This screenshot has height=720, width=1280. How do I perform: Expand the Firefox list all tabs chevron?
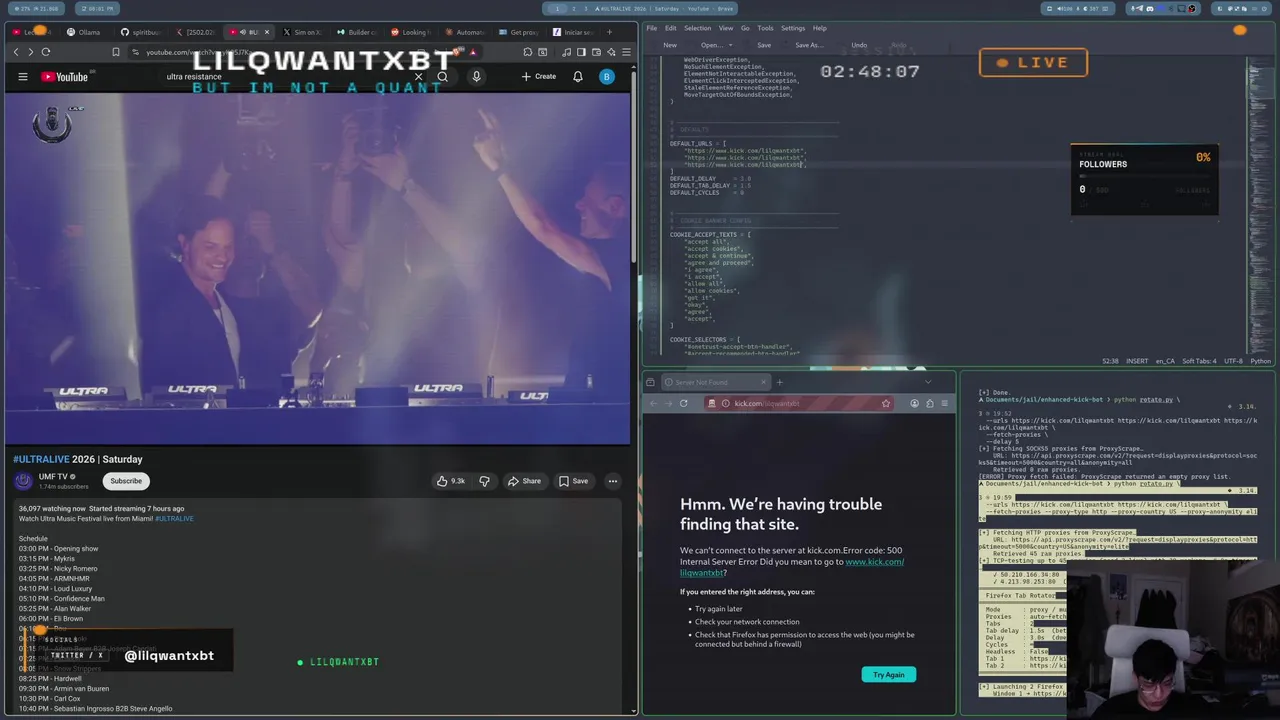pyautogui.click(x=927, y=382)
